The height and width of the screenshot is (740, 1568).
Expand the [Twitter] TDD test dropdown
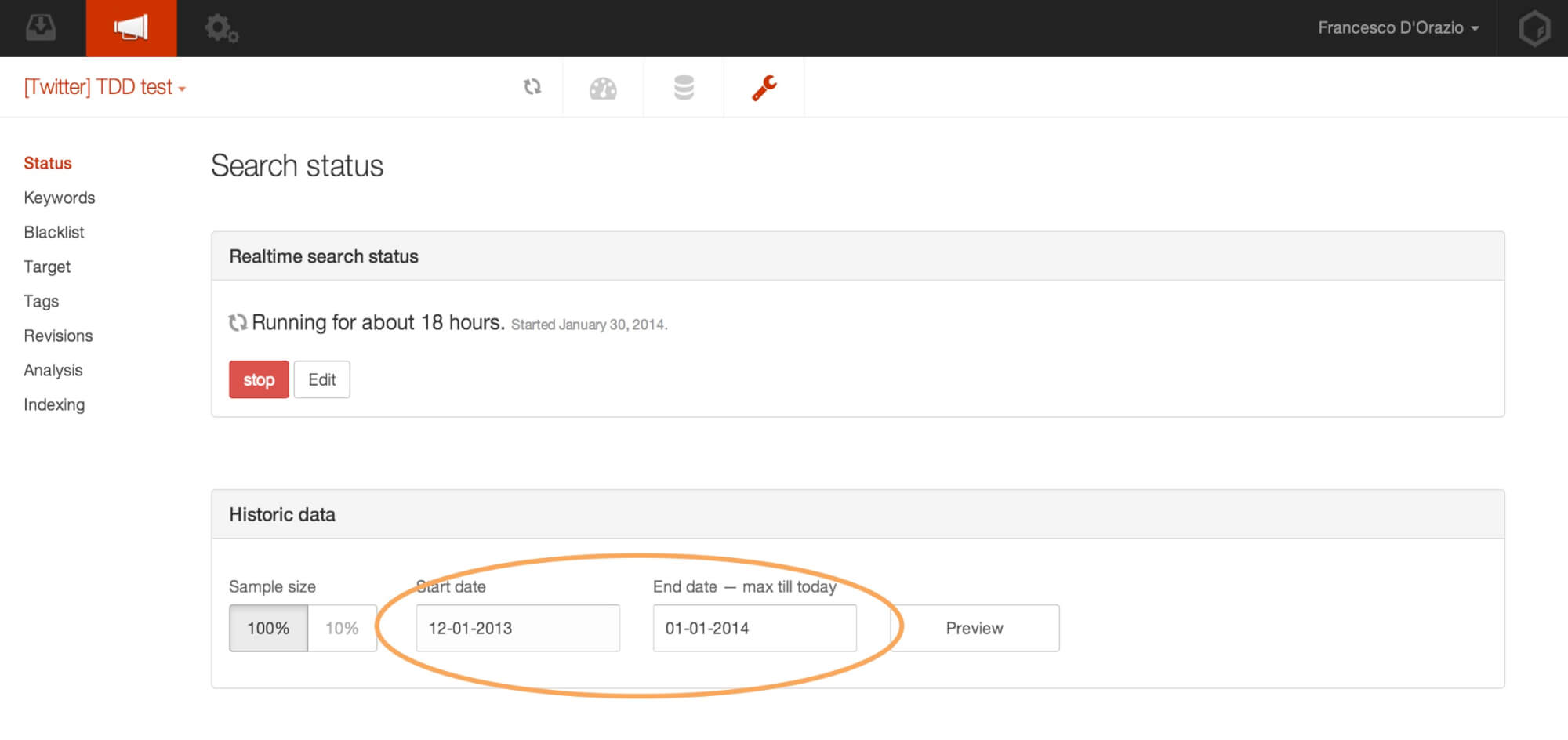pyautogui.click(x=105, y=87)
